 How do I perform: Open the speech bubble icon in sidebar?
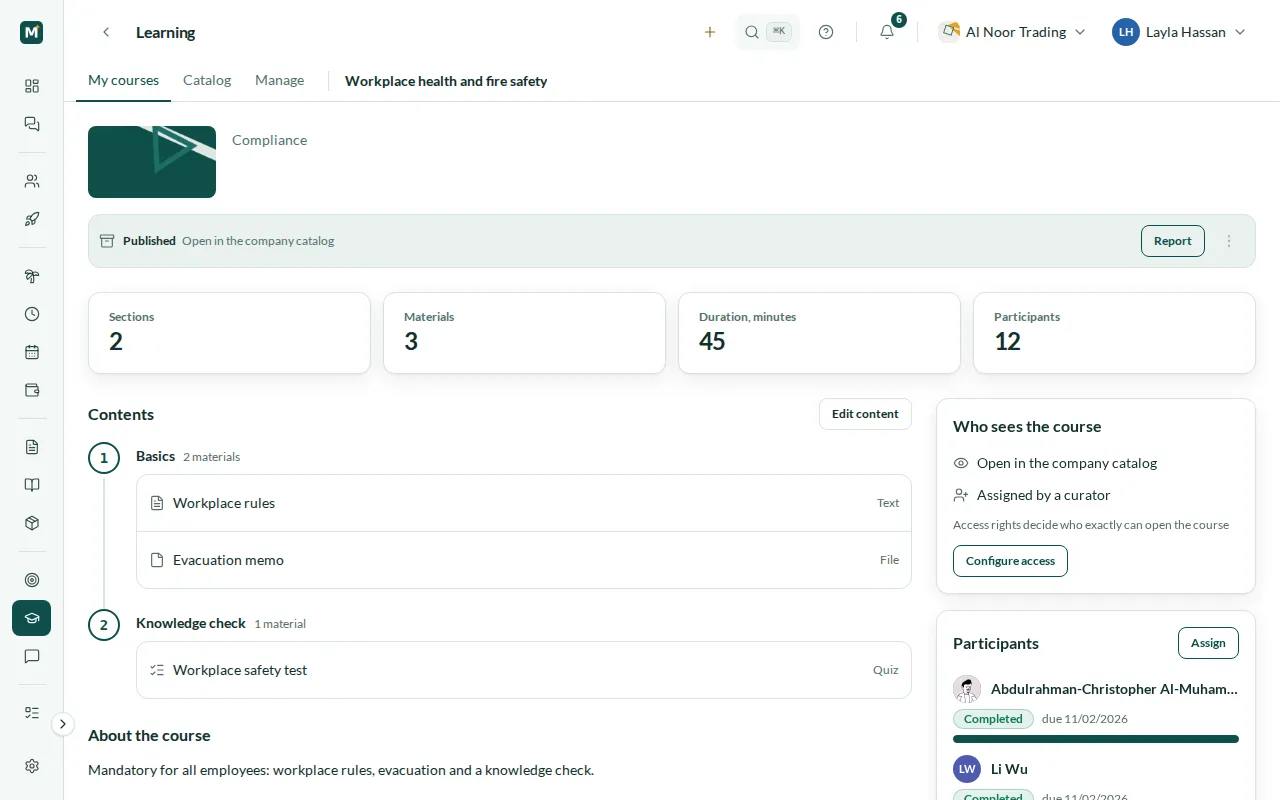(32, 656)
